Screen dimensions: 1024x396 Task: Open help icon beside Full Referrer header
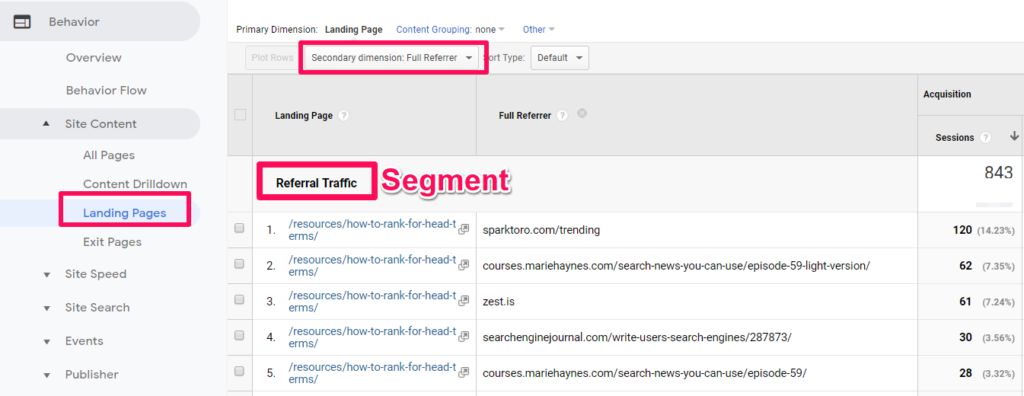click(562, 115)
